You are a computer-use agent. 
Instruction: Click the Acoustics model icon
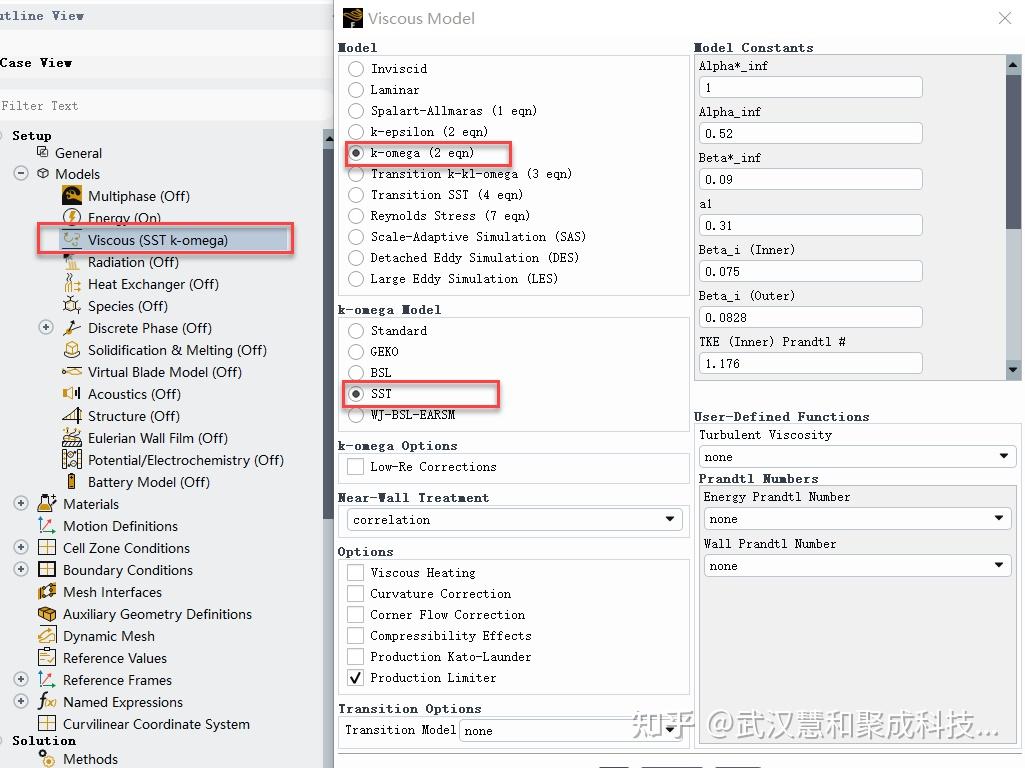click(72, 393)
